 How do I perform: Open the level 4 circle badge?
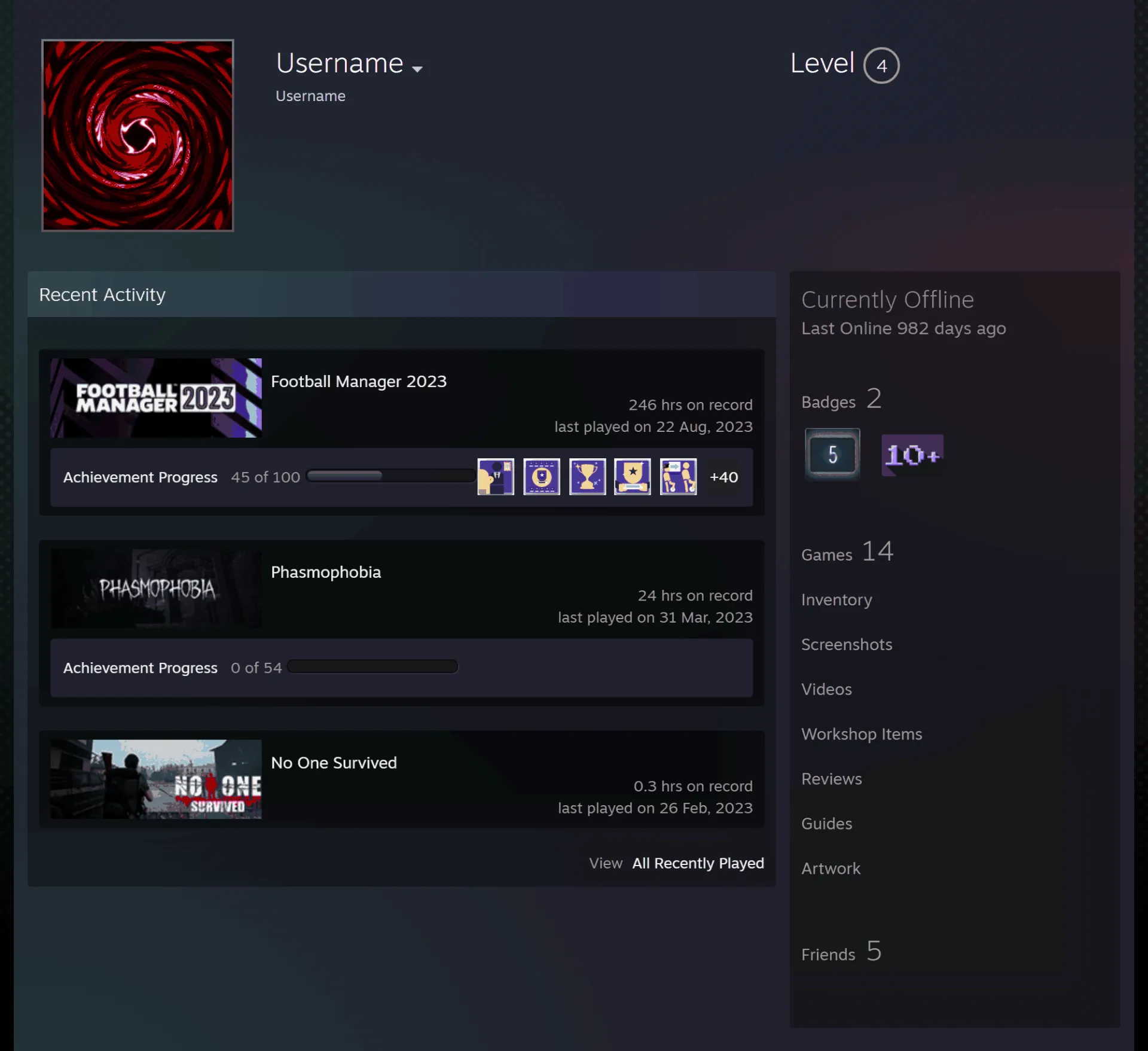[x=881, y=65]
